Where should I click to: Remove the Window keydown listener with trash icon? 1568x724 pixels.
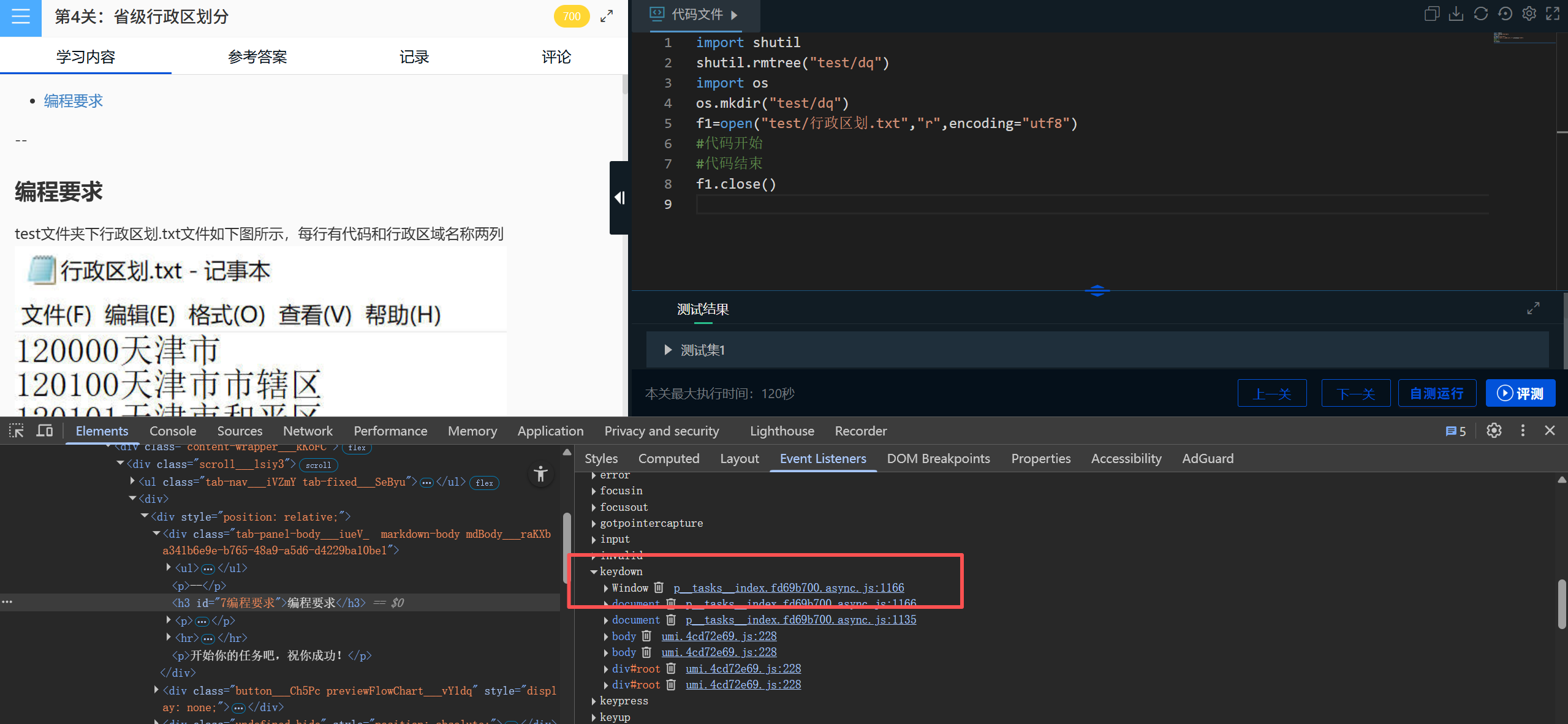tap(659, 588)
